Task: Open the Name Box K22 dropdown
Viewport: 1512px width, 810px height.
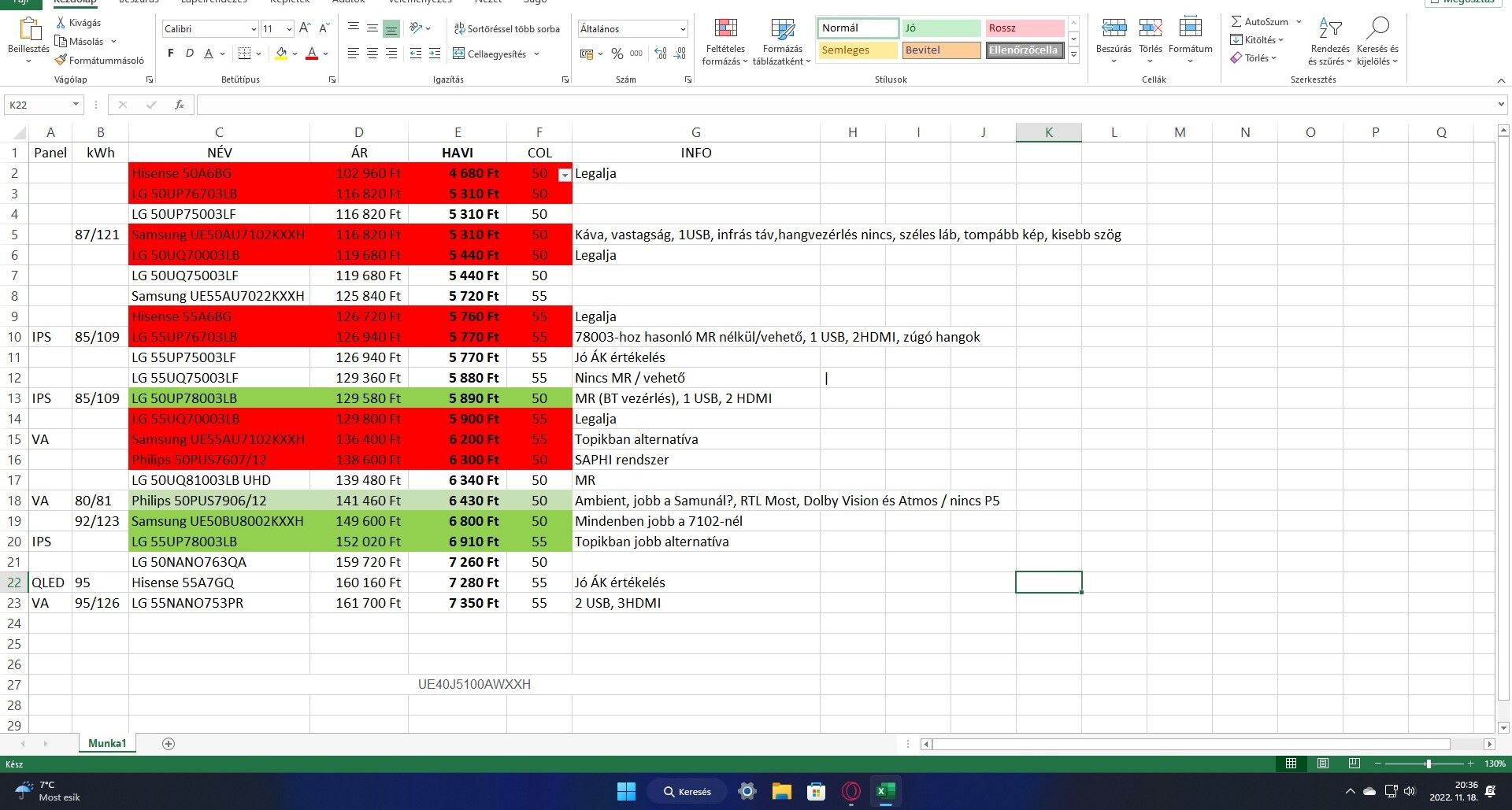Action: coord(76,105)
